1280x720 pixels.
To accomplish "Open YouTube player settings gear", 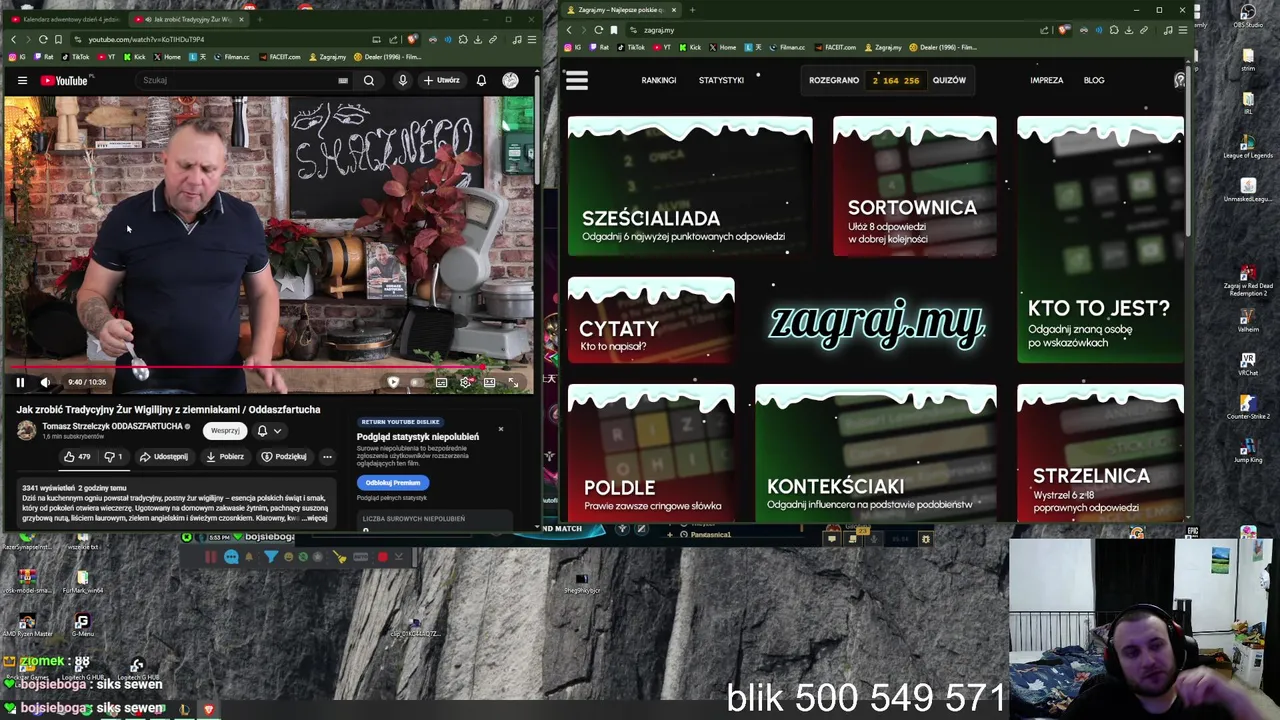I will [465, 382].
